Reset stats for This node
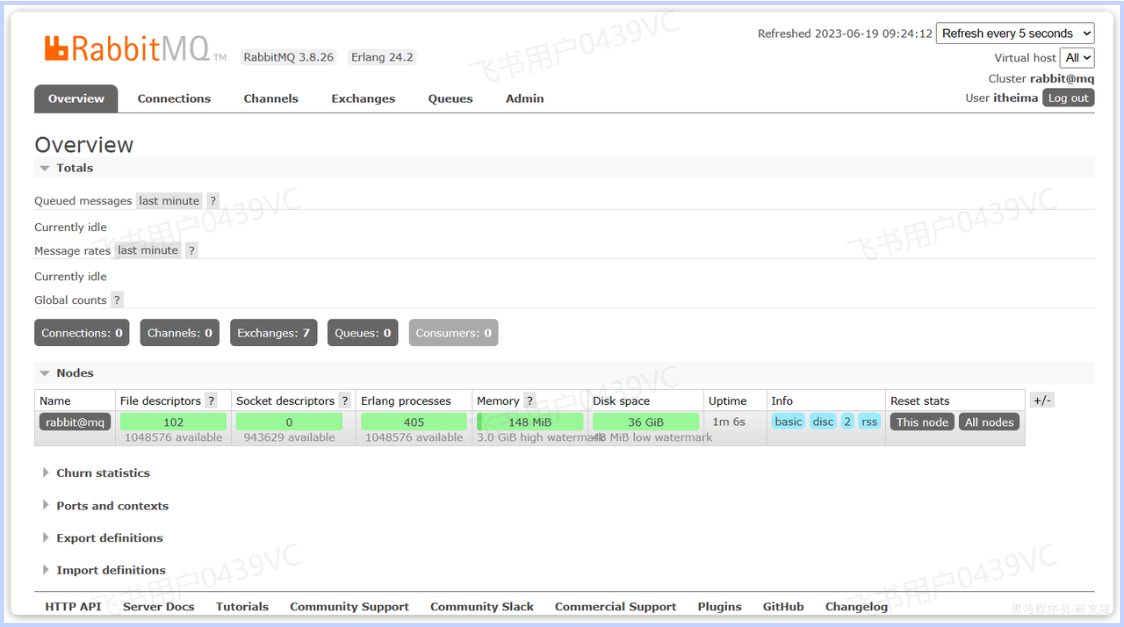1124x627 pixels. 921,421
